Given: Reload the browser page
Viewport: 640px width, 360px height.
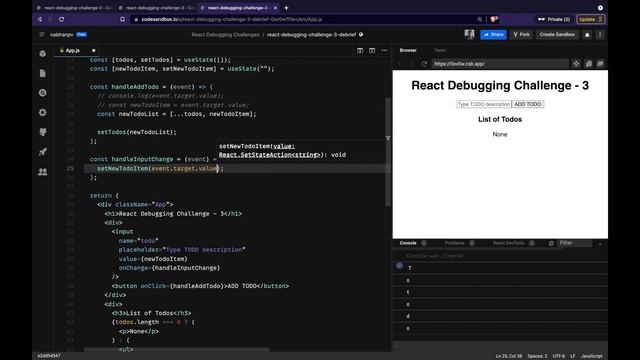Looking at the screenshot, I should pyautogui.click(x=62, y=19).
